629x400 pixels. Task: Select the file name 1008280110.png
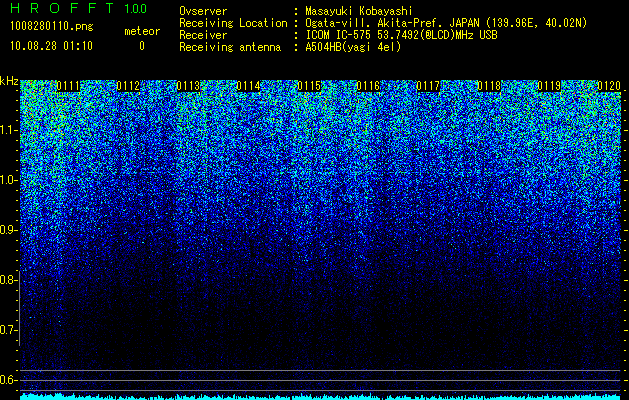pos(52,27)
